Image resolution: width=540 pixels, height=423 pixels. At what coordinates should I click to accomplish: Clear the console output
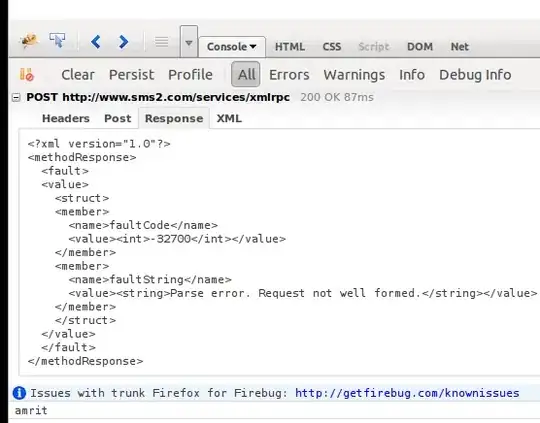point(78,75)
